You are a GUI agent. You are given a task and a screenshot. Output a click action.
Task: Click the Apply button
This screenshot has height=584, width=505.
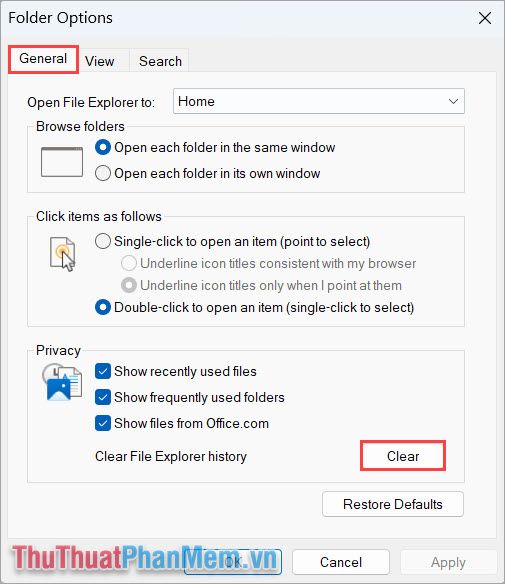pyautogui.click(x=448, y=562)
